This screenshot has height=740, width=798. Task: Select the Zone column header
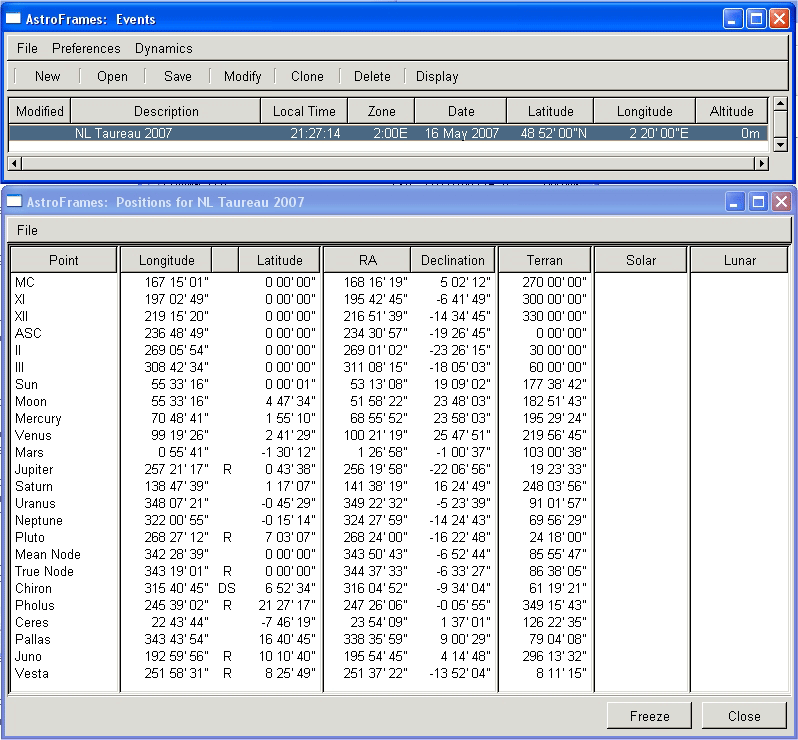click(x=381, y=111)
